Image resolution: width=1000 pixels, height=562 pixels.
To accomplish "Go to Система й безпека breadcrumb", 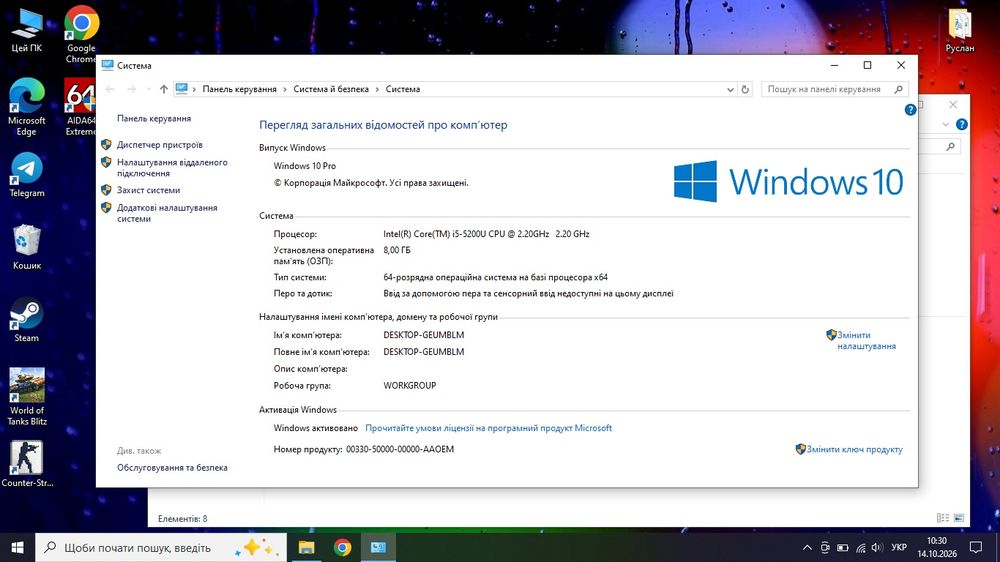I will [x=331, y=89].
